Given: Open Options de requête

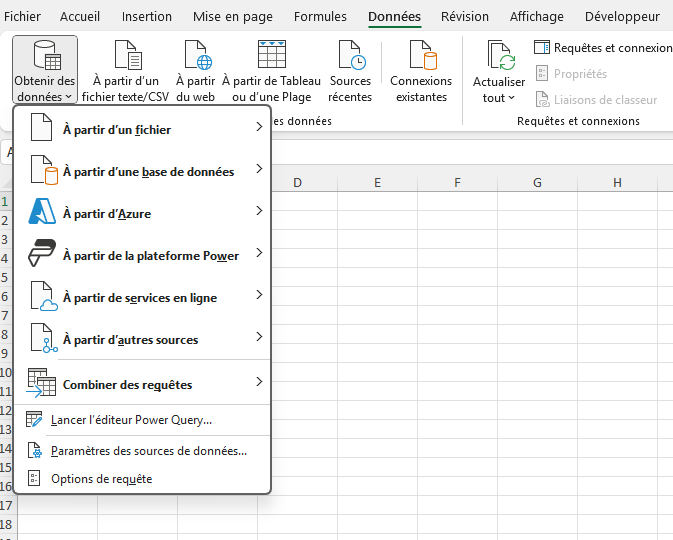Looking at the screenshot, I should (142, 478).
